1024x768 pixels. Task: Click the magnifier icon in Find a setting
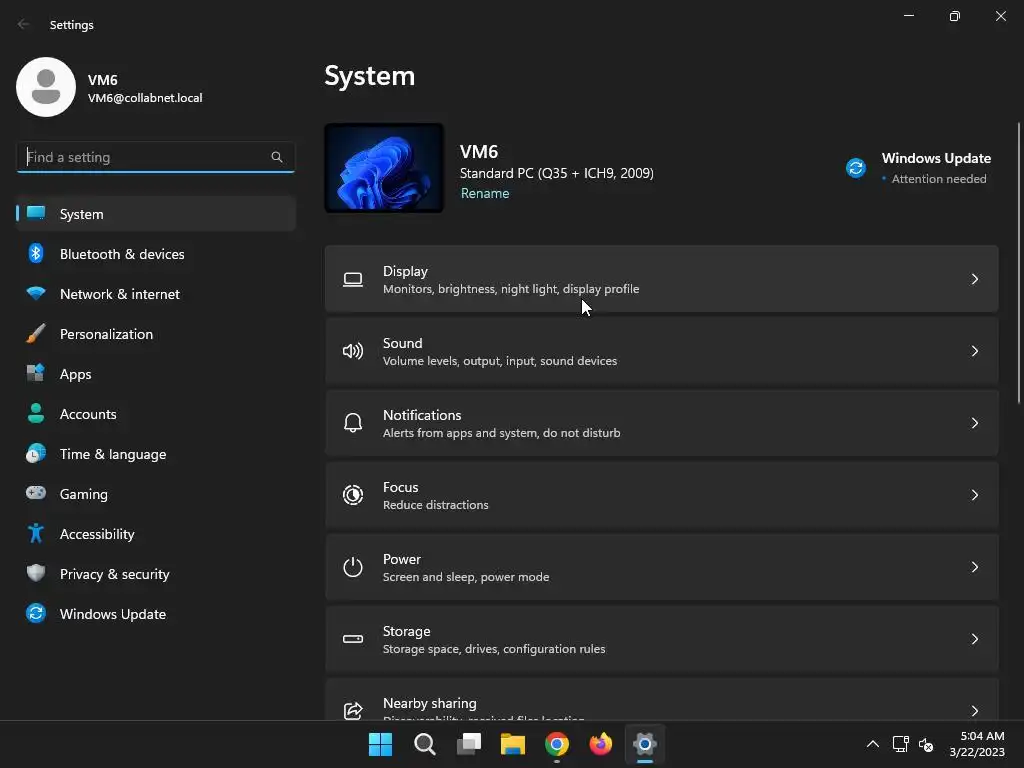[277, 157]
